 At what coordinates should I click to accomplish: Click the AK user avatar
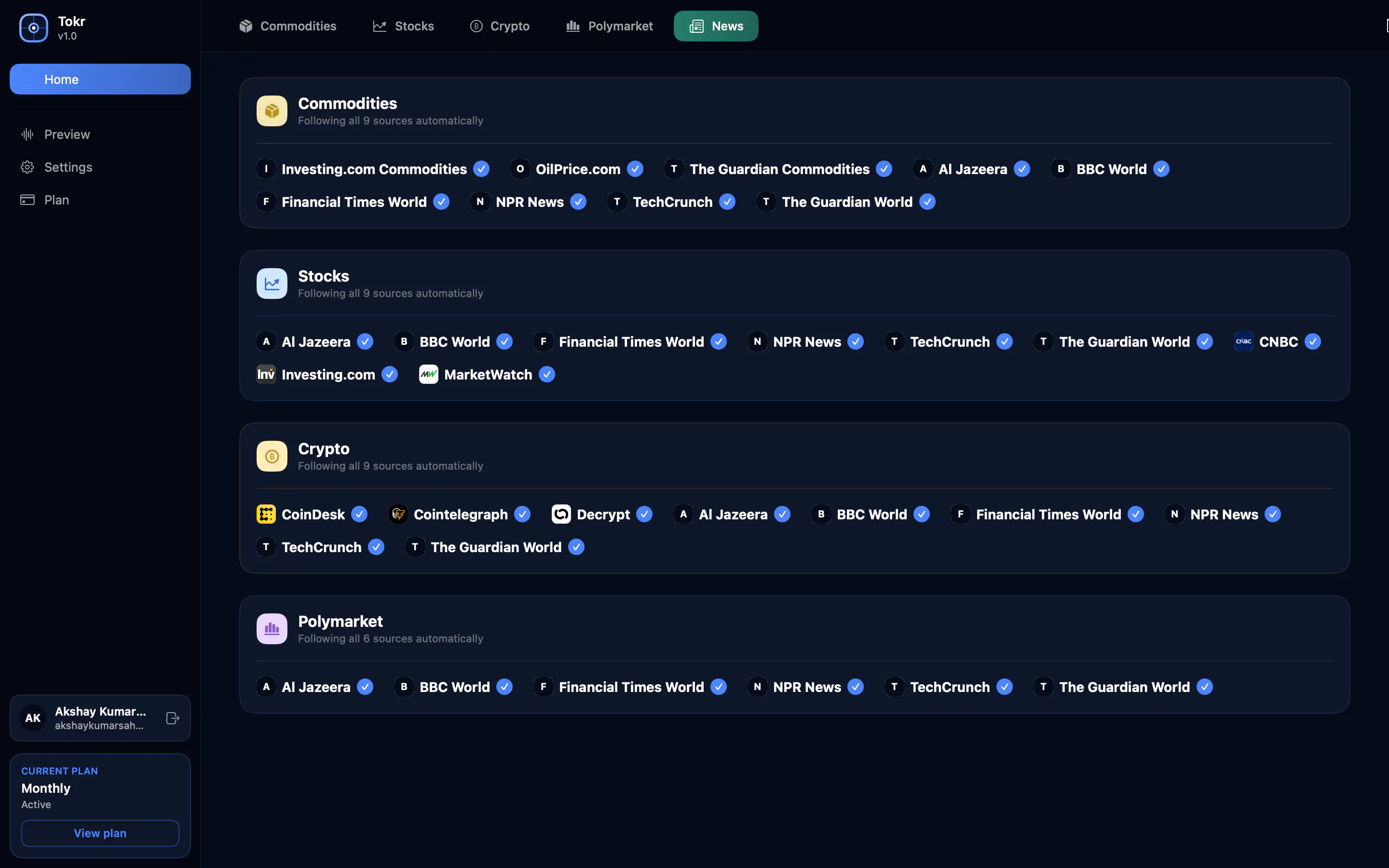[33, 718]
